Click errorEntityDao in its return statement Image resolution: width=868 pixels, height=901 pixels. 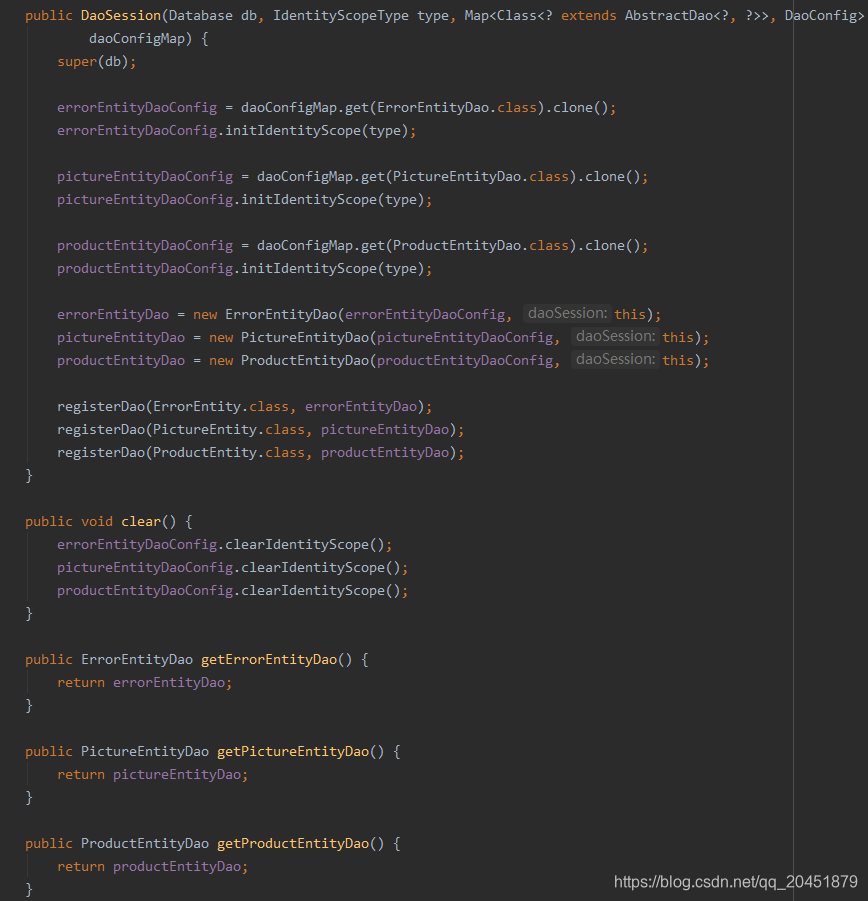[169, 682]
